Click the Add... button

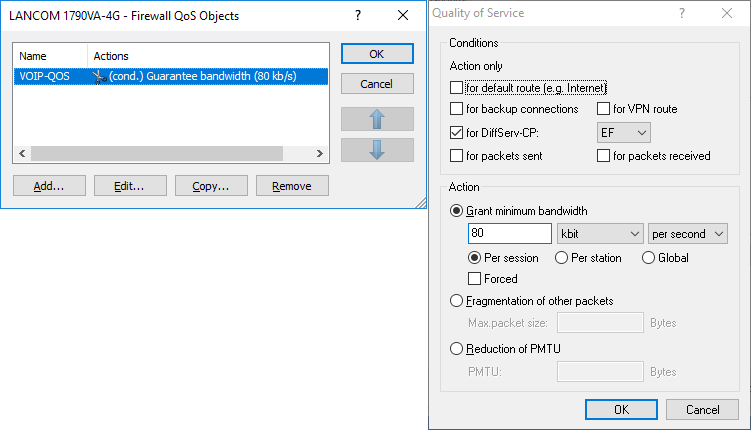[x=49, y=186]
